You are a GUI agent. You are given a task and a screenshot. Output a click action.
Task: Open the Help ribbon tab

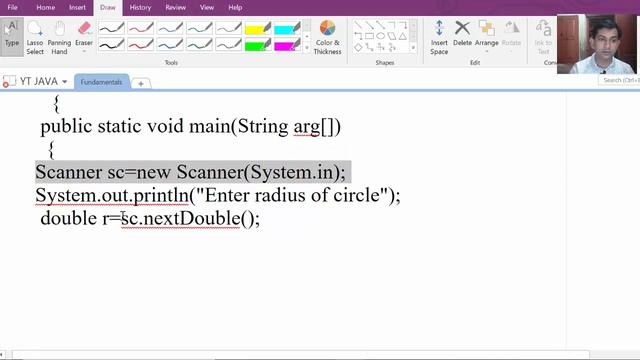pyautogui.click(x=235, y=7)
